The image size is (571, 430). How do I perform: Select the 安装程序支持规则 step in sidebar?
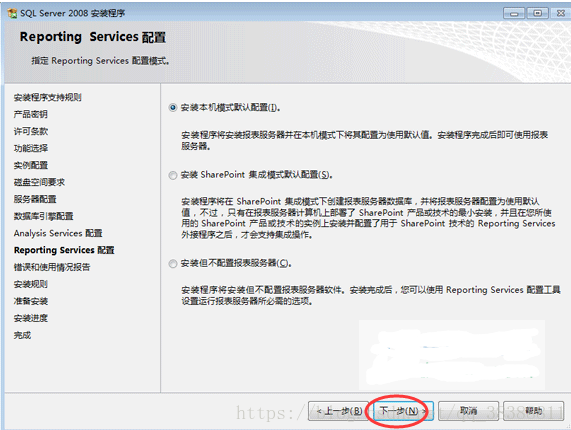pos(47,97)
